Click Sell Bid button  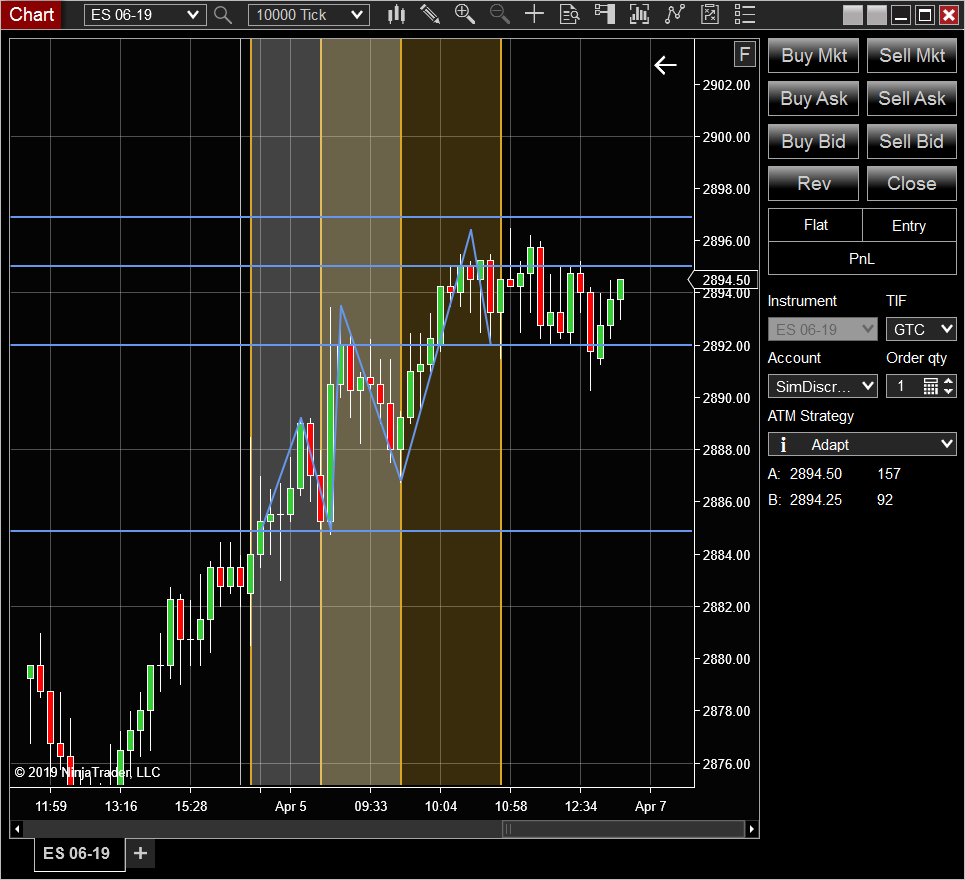coord(911,142)
